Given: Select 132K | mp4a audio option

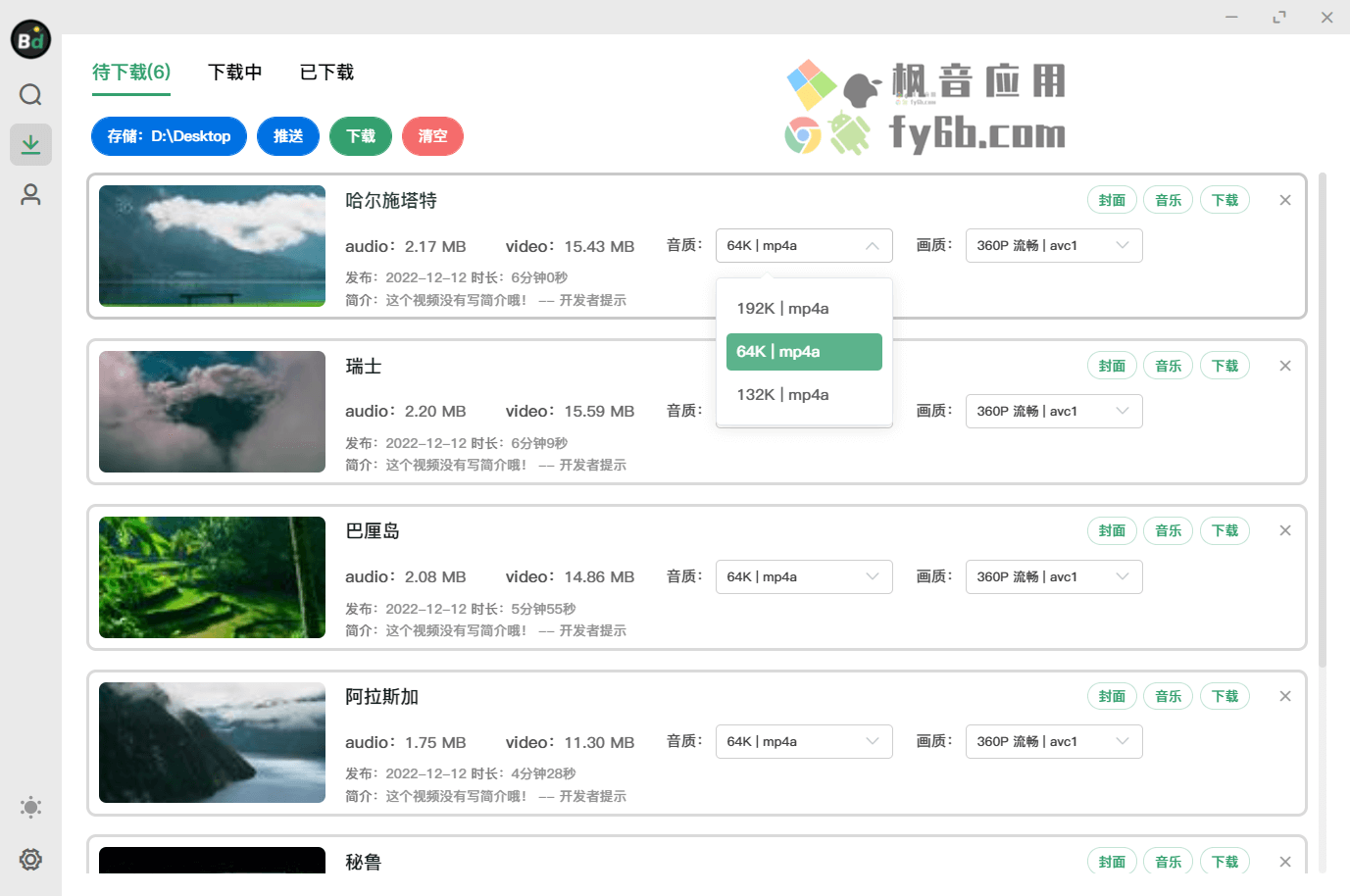Looking at the screenshot, I should pos(804,395).
